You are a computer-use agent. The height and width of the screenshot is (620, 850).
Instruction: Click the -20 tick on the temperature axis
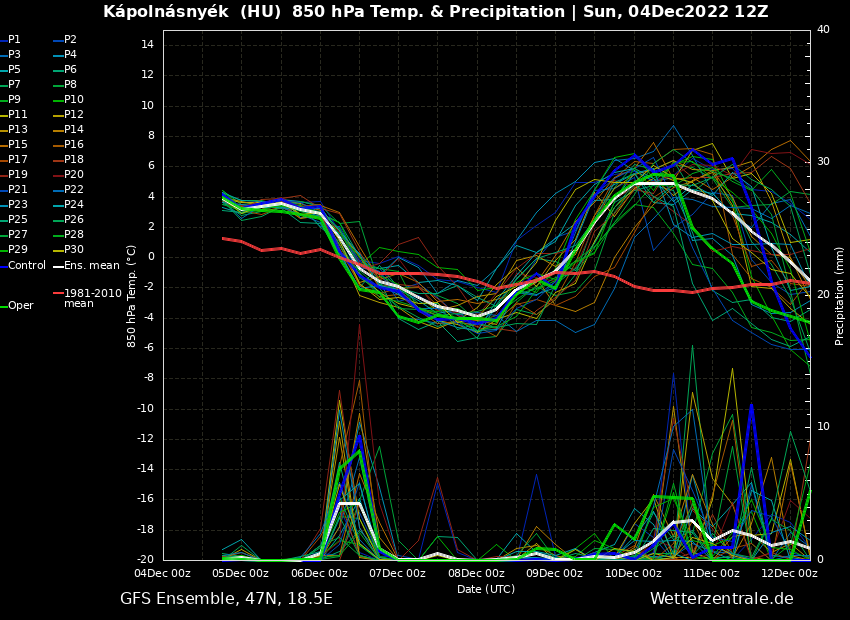pos(146,560)
